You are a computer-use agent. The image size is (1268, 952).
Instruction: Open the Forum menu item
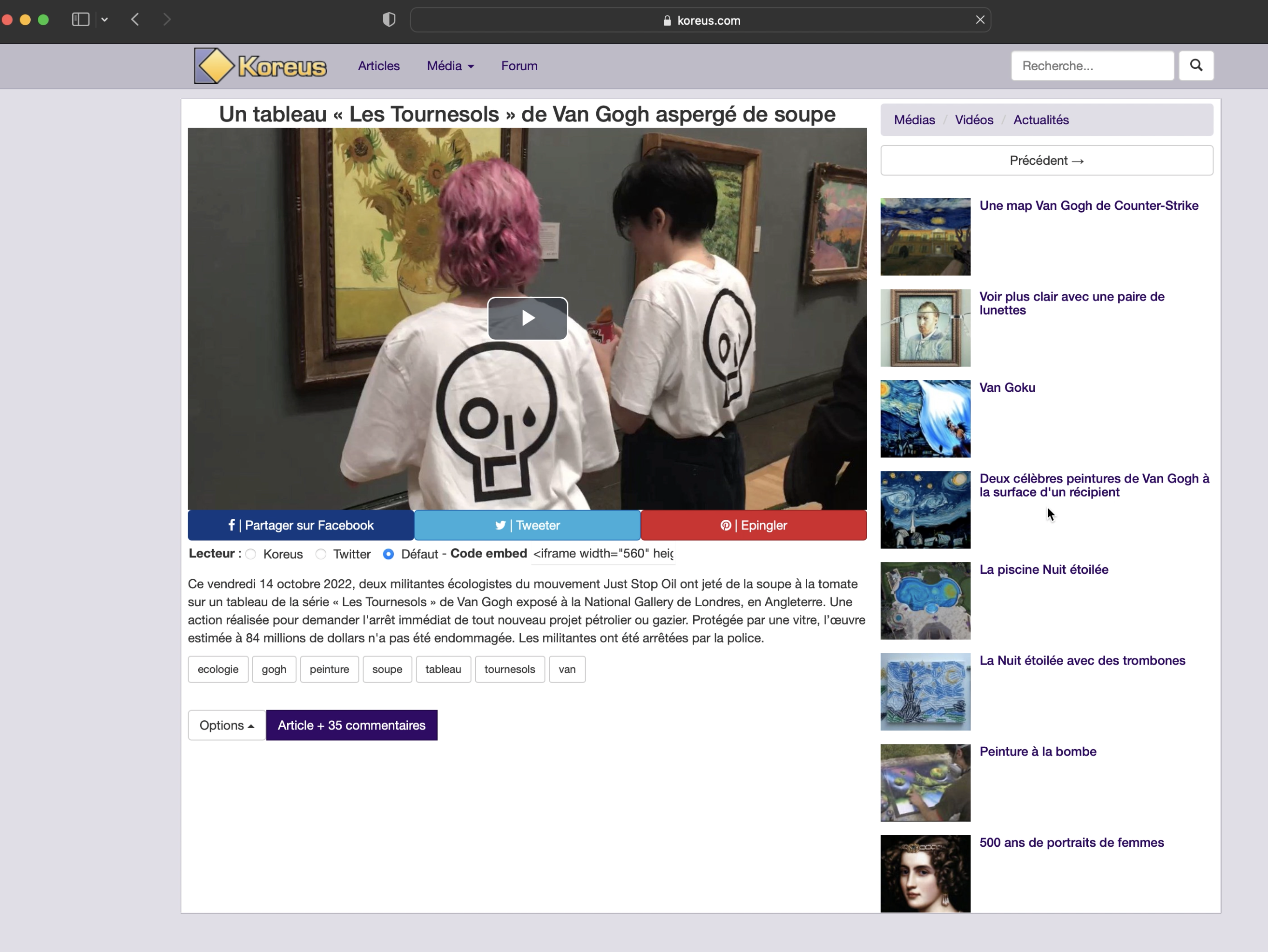click(x=519, y=66)
